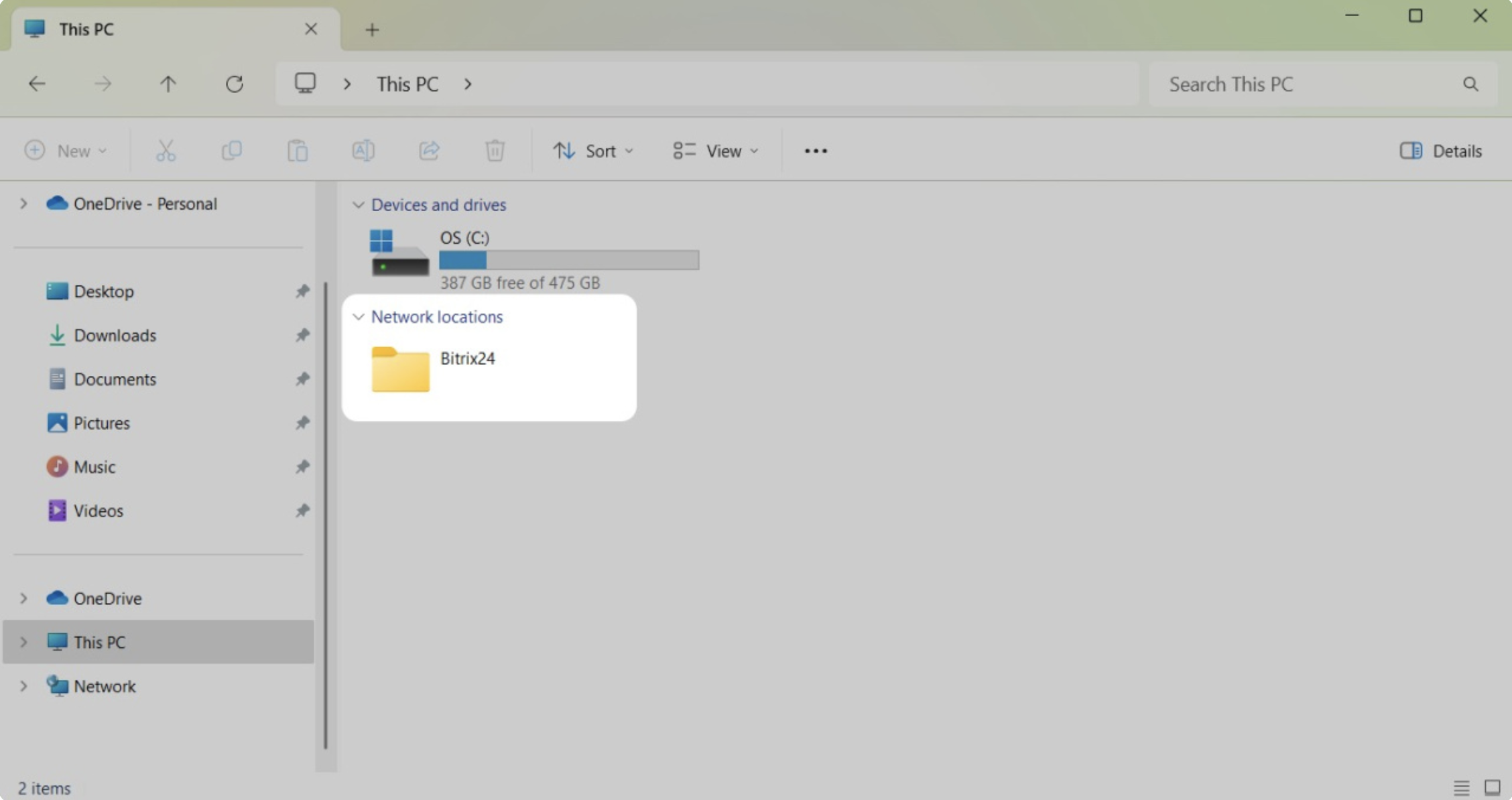Switch to large thumbnails view in status bar
1512x800 pixels.
tap(1492, 787)
